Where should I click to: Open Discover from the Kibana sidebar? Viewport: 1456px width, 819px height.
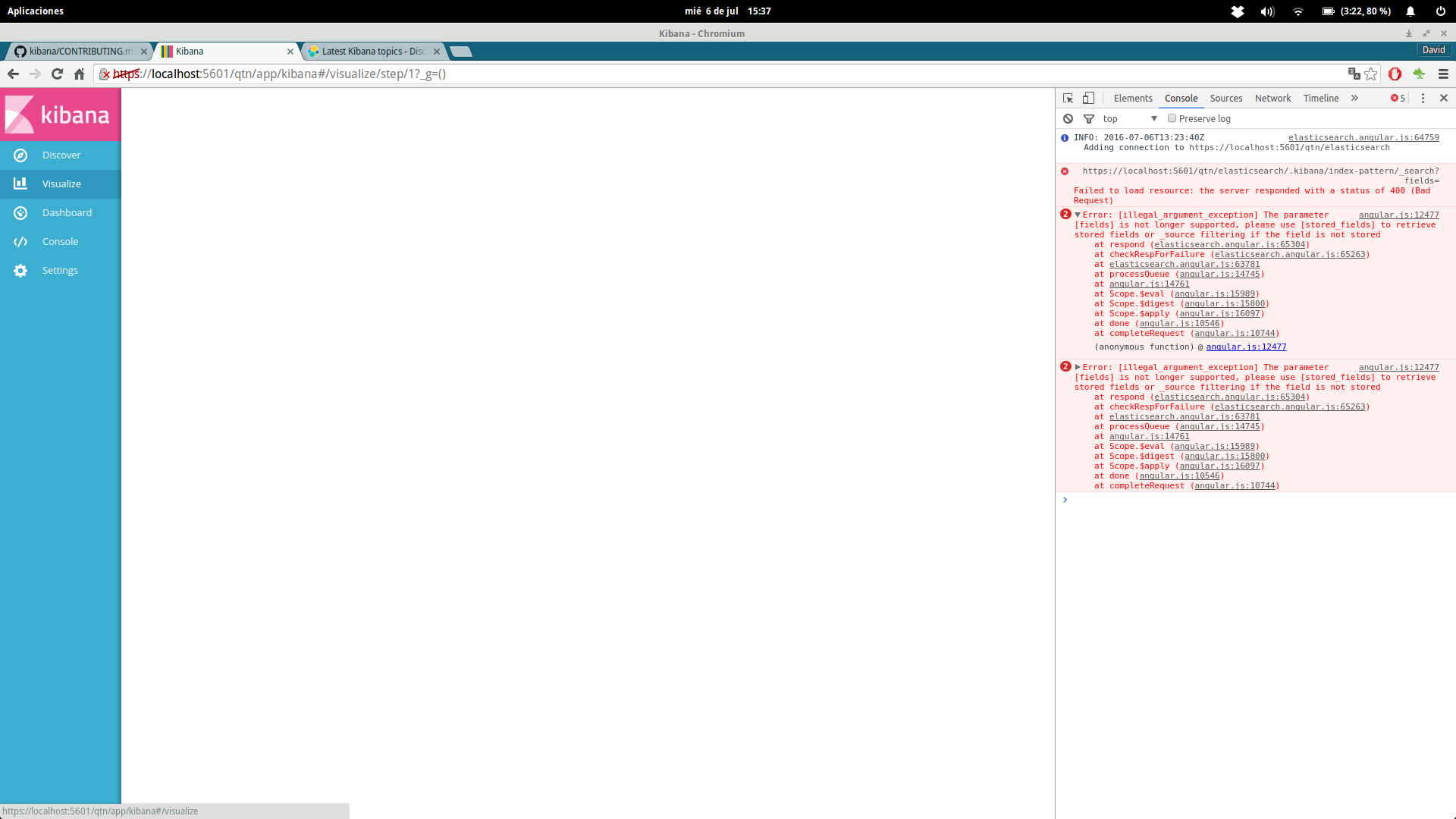[61, 155]
